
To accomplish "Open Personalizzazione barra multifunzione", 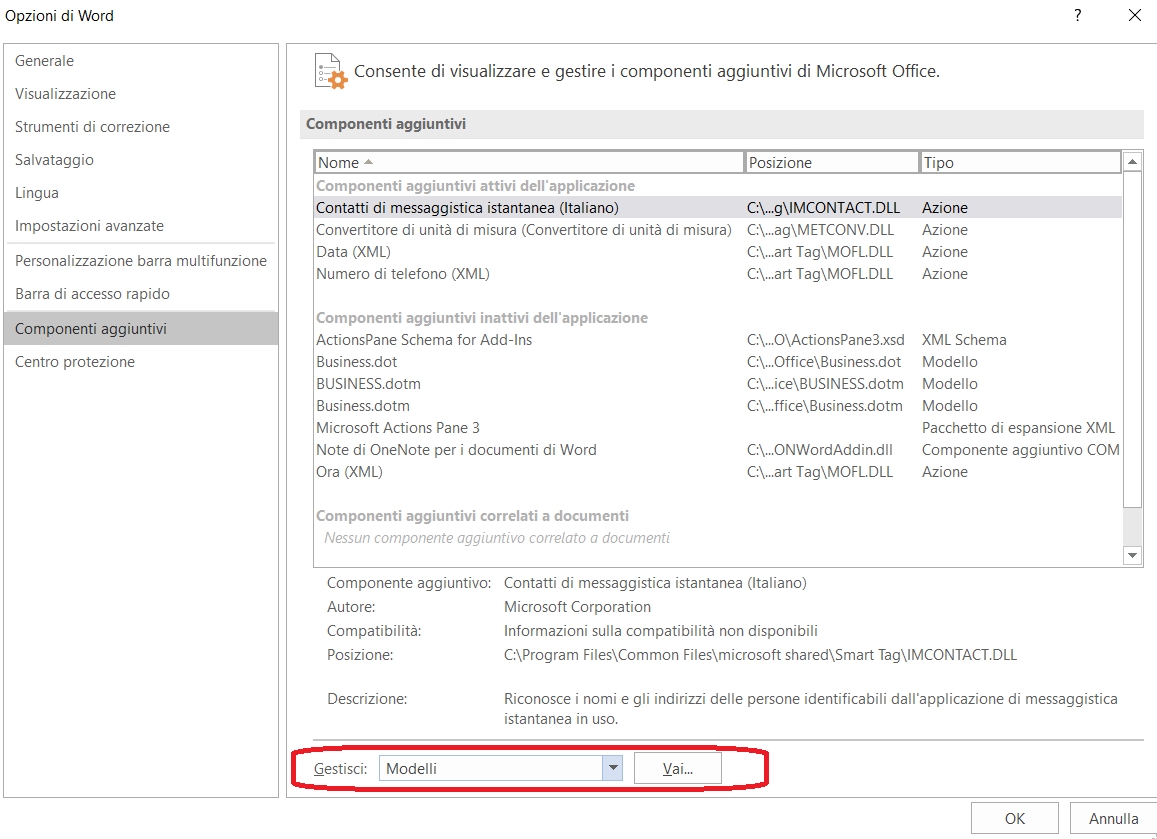I will coord(141,260).
